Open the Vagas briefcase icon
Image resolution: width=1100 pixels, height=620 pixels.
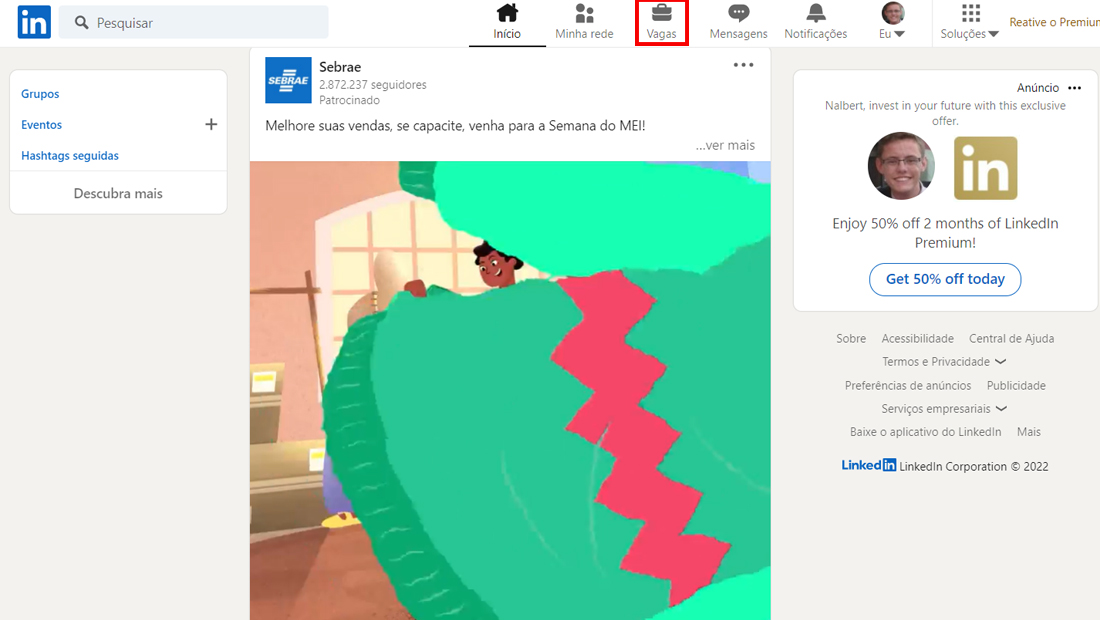pos(662,13)
